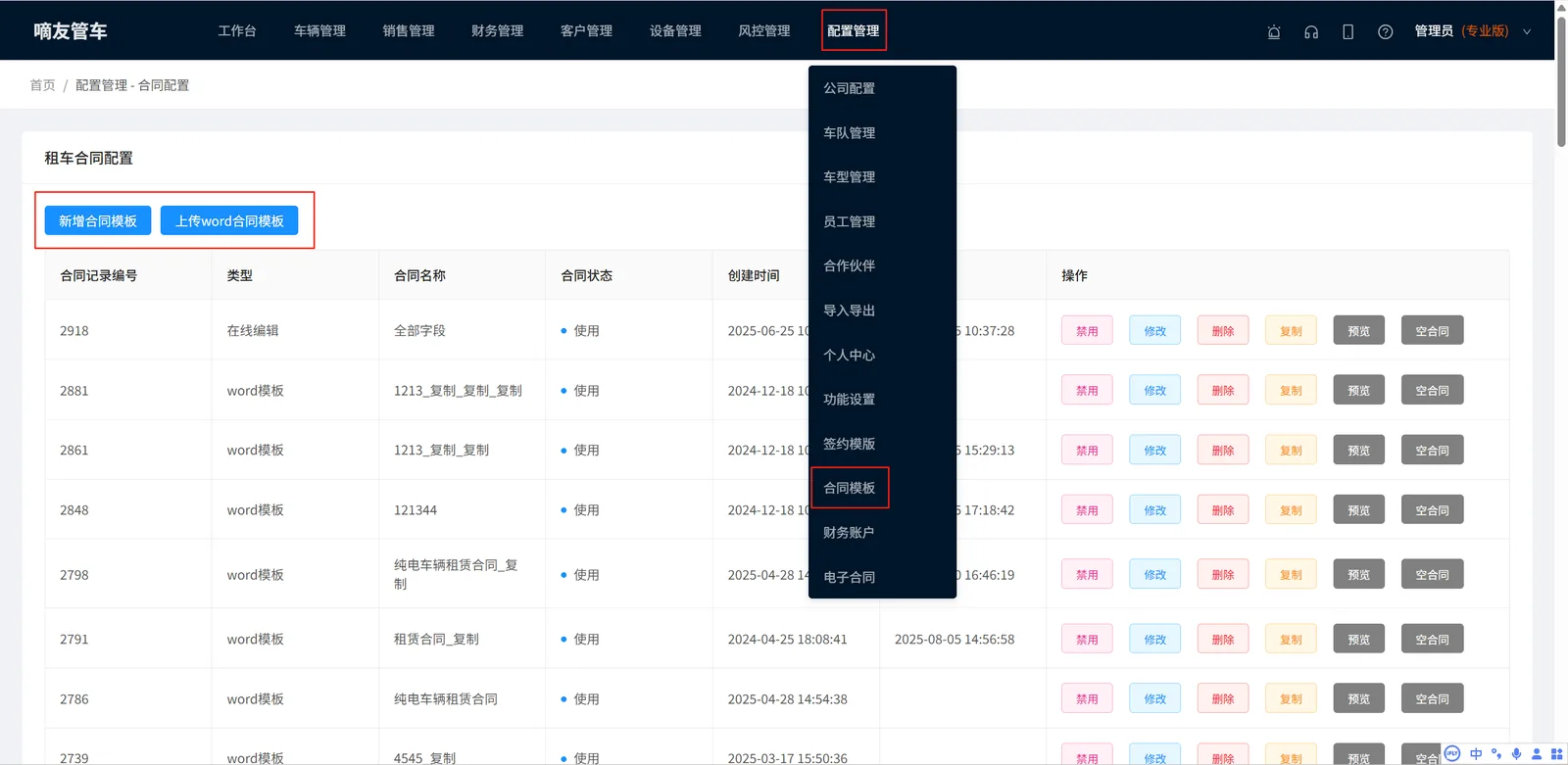Open the mobile phone icon in header
The width and height of the screenshot is (1568, 765).
click(x=1348, y=31)
